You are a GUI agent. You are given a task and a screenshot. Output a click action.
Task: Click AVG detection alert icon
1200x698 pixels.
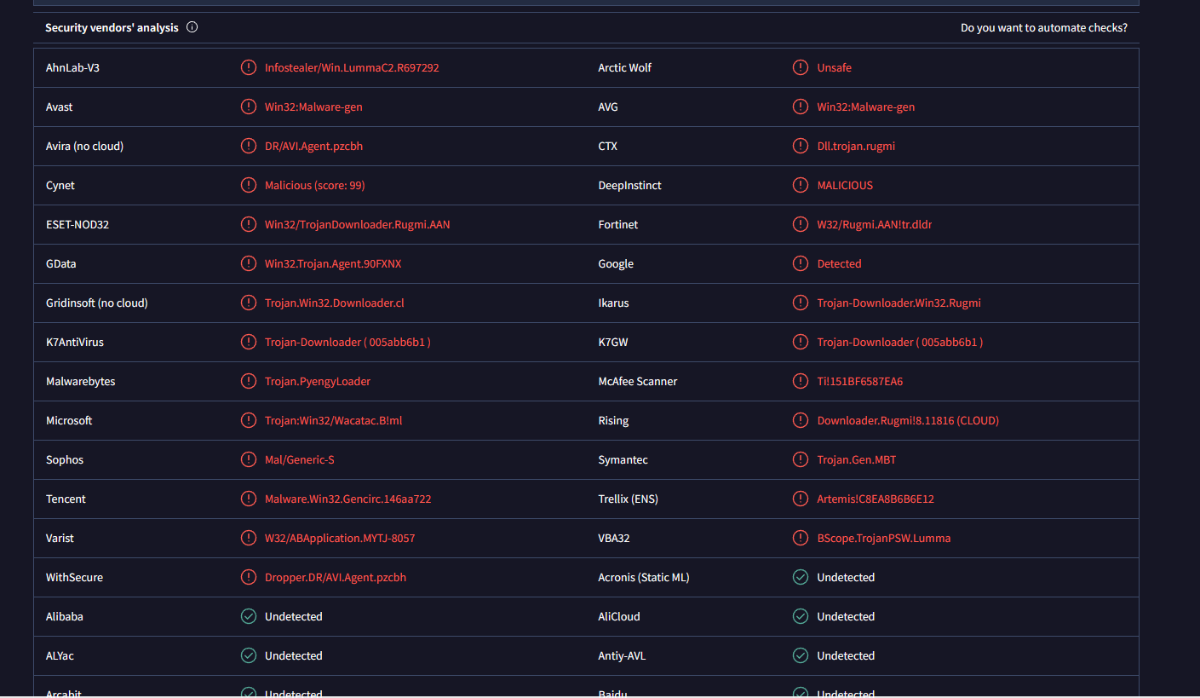point(800,107)
